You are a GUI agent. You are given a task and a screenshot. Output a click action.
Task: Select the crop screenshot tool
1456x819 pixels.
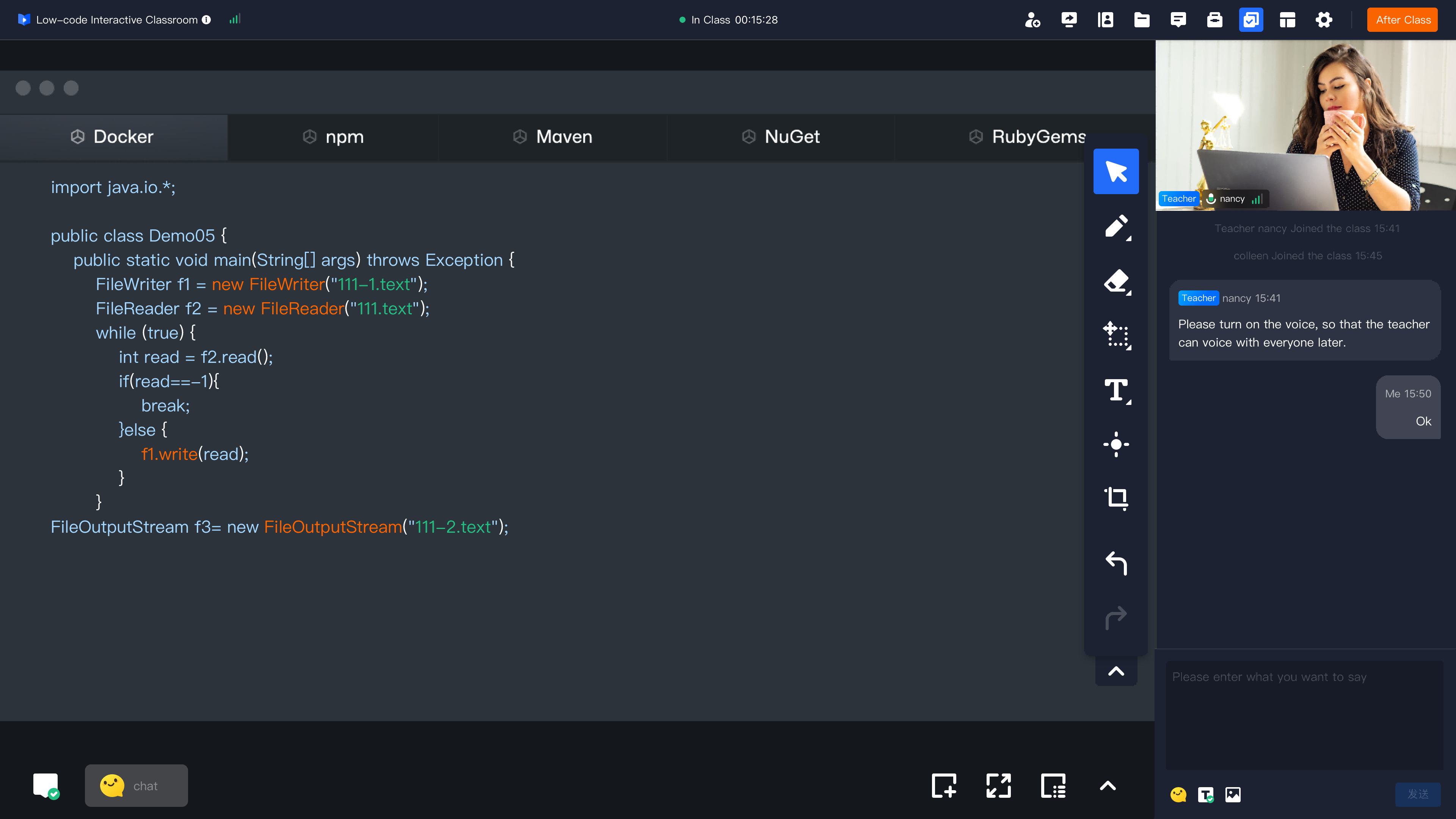[x=1116, y=499]
